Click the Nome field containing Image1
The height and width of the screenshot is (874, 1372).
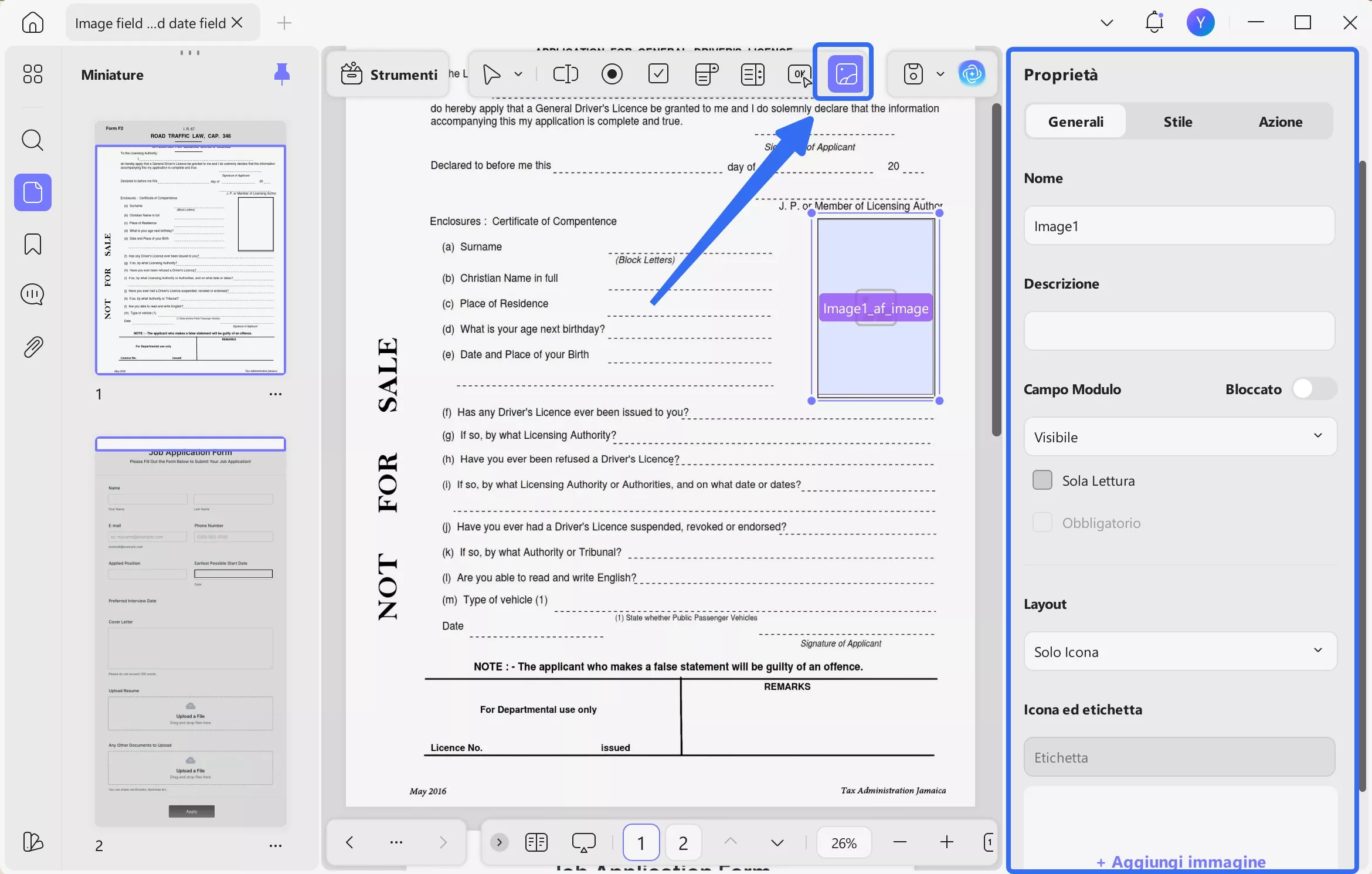(1180, 226)
